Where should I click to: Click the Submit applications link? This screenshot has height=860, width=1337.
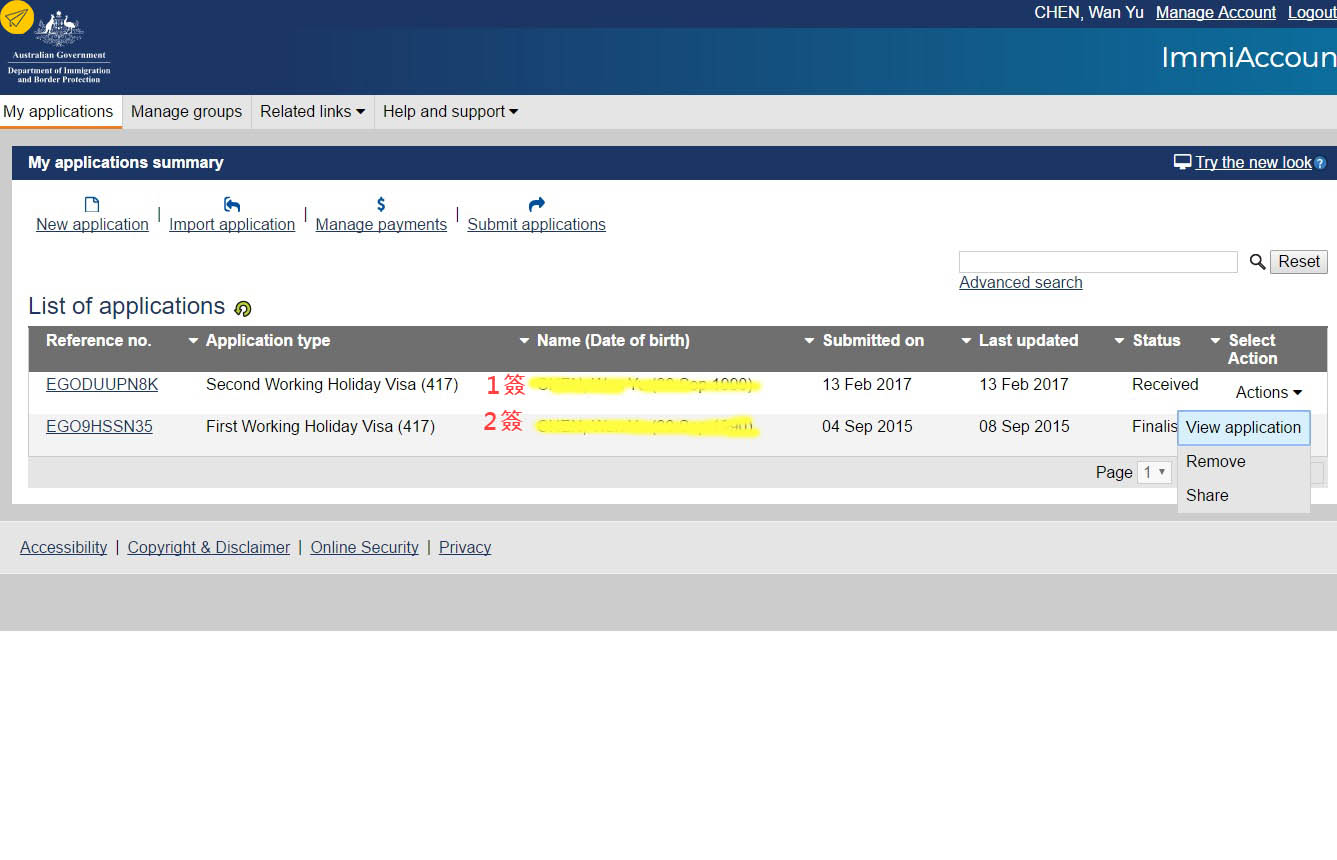tap(536, 224)
